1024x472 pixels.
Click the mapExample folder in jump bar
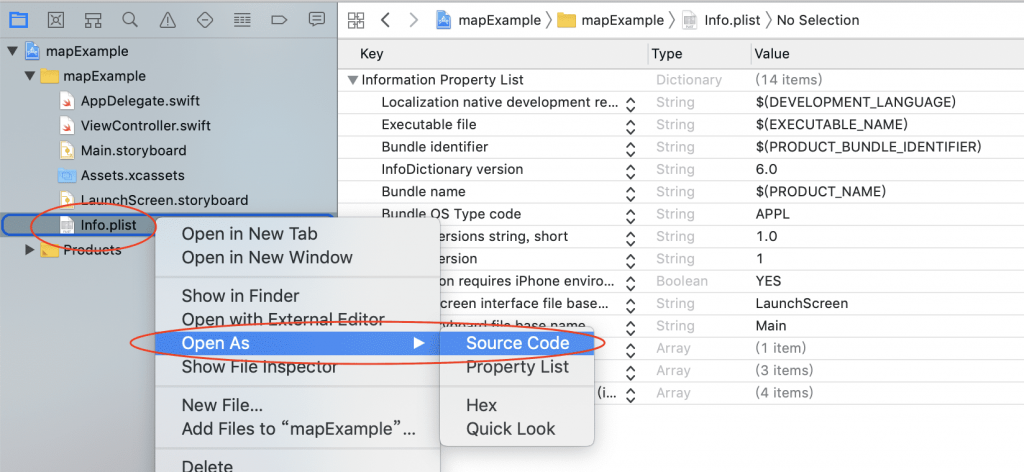[x=566, y=20]
